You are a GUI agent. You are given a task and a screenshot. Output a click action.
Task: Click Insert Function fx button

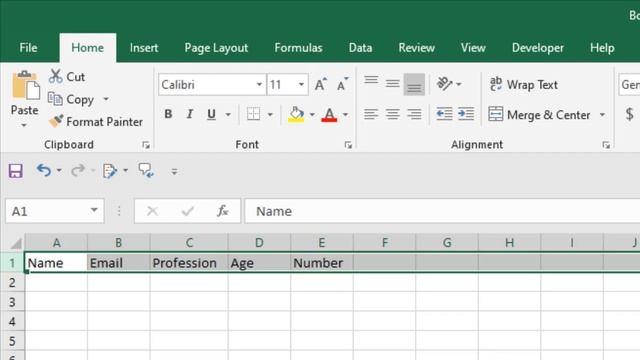pos(223,211)
